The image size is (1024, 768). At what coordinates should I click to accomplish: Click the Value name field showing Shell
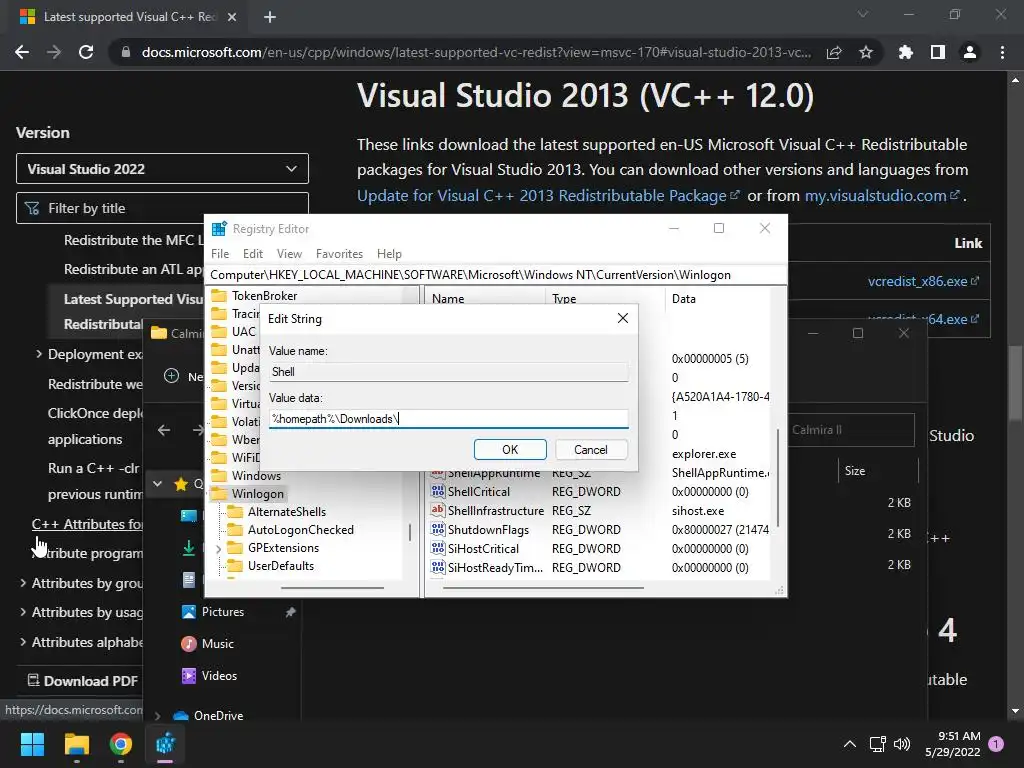pos(449,372)
